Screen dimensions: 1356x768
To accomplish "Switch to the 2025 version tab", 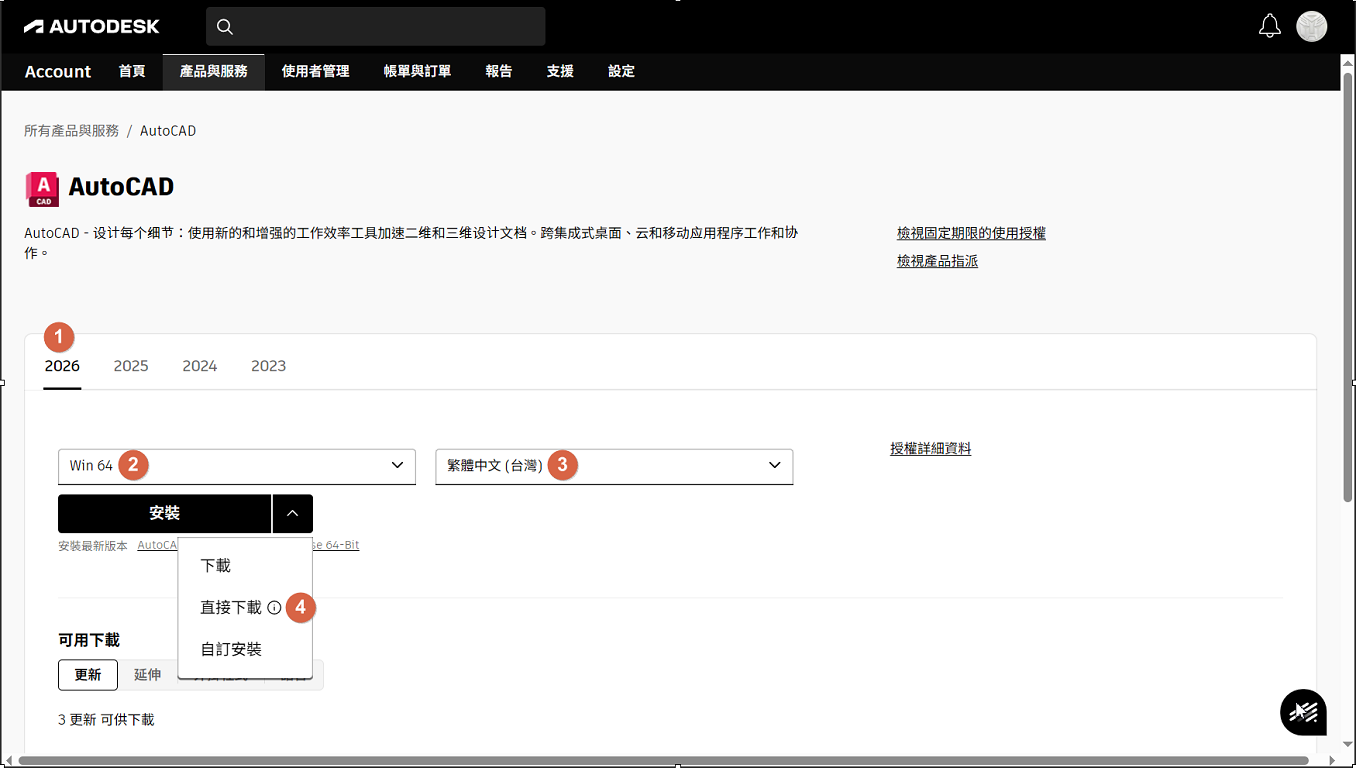I will point(131,366).
